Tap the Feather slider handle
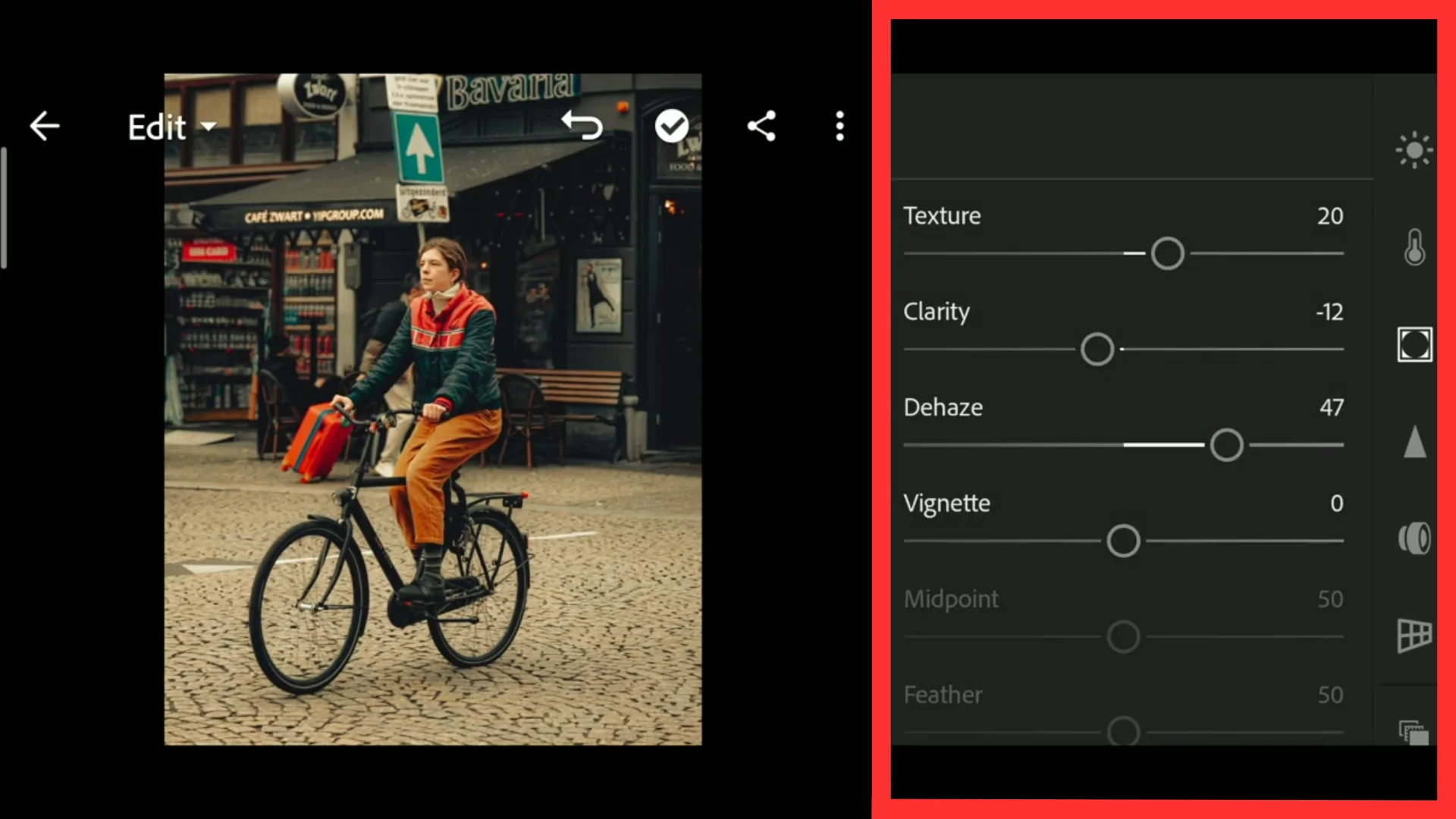 pos(1123,732)
